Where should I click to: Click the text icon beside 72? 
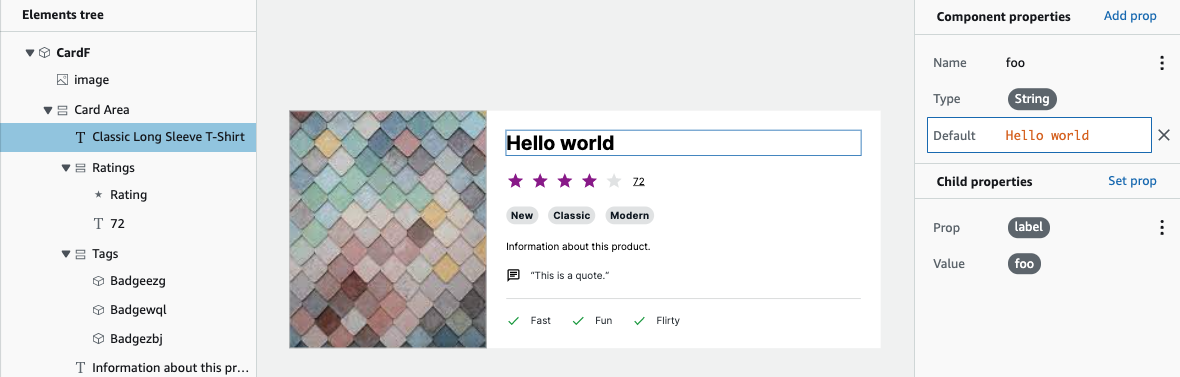[x=98, y=224]
